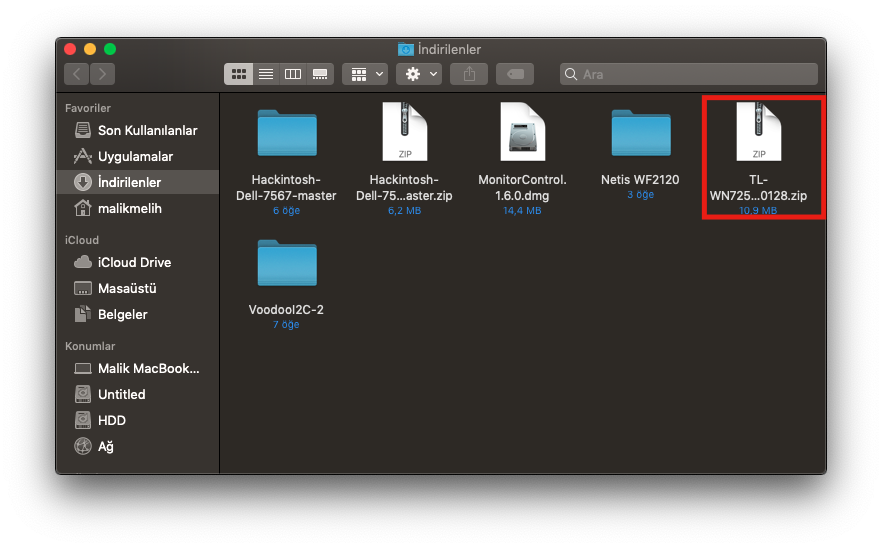Open the group-by arrangement dropdown

click(x=365, y=74)
